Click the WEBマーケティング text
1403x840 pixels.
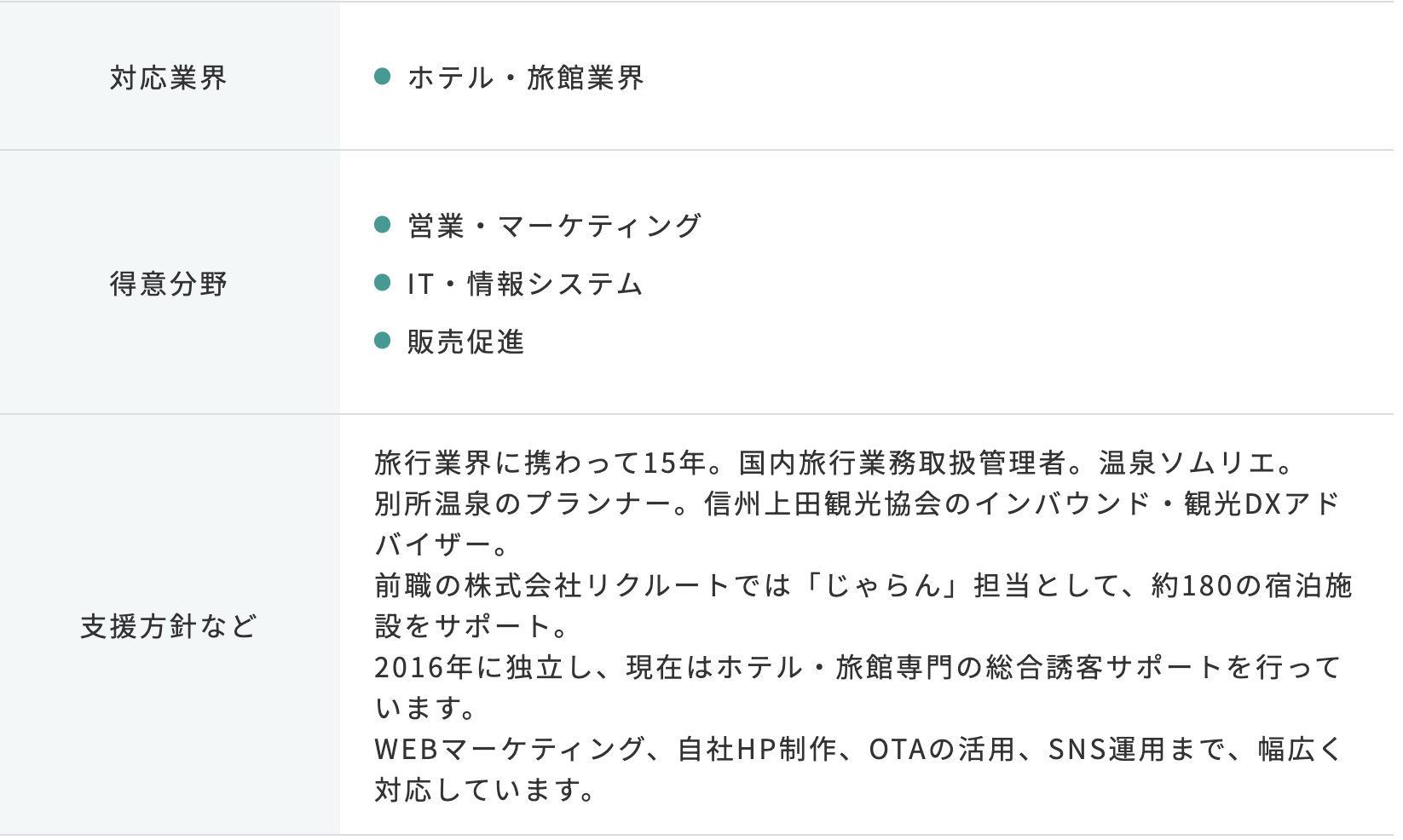point(509,749)
